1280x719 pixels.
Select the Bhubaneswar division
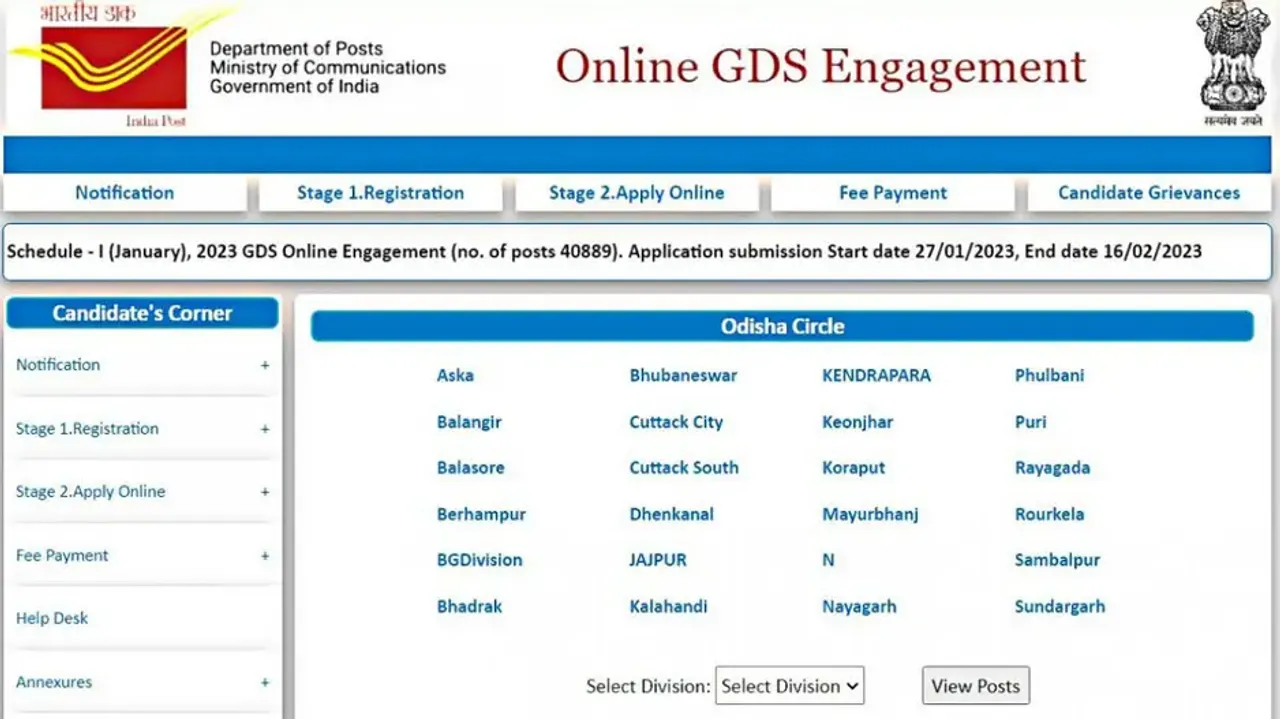(683, 375)
